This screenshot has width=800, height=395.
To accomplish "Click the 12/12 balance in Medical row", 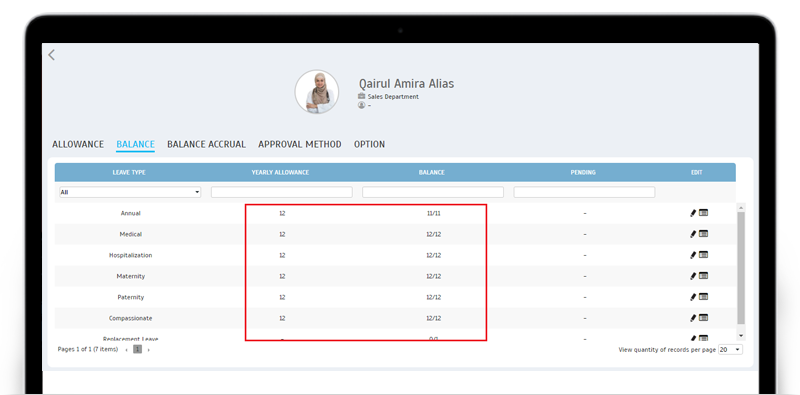I will coord(434,234).
